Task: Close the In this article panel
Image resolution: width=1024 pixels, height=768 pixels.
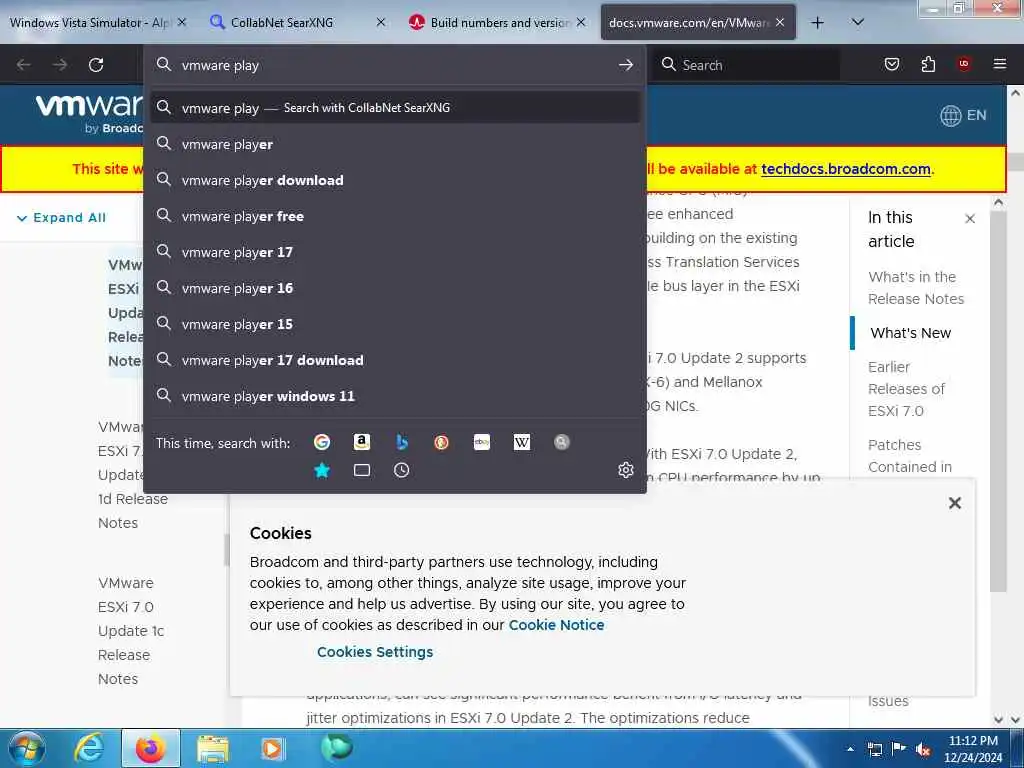Action: 970,219
